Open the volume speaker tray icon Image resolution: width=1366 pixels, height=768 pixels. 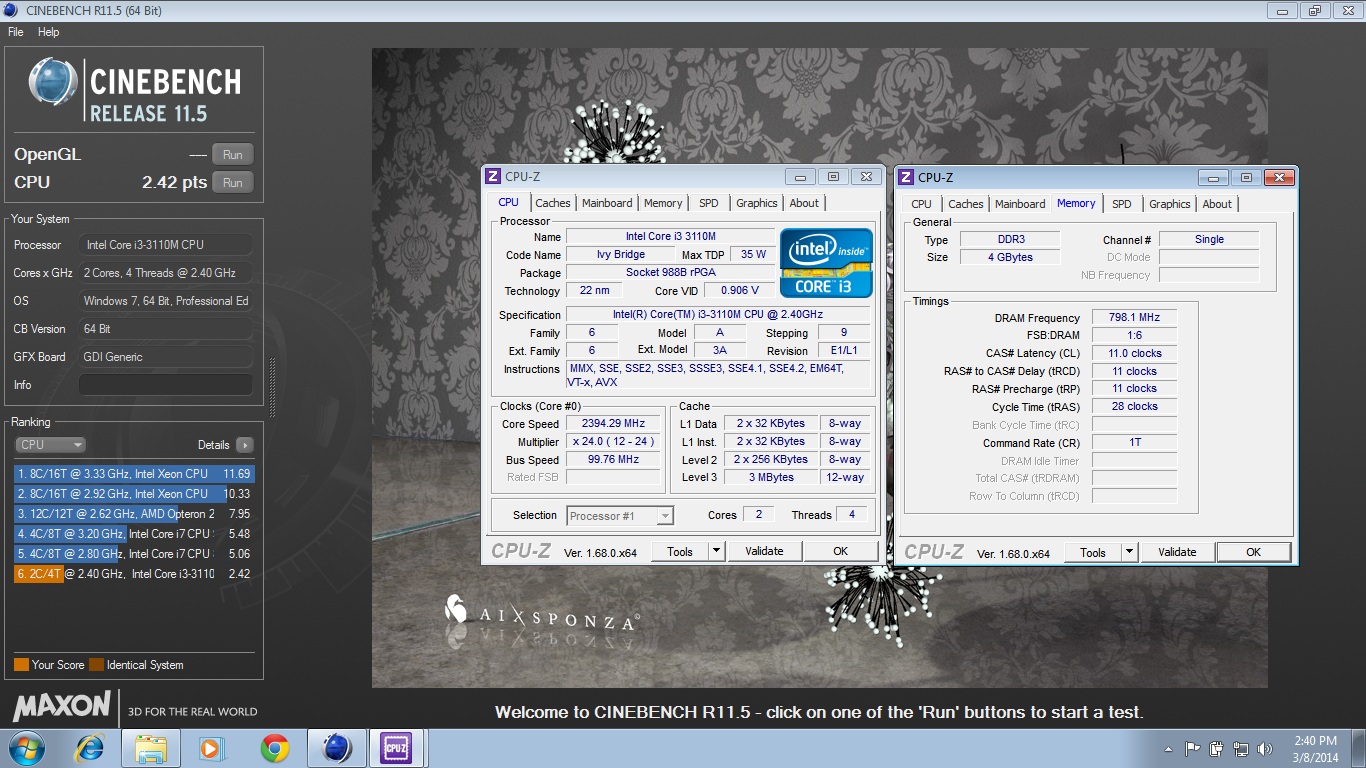tap(1266, 748)
